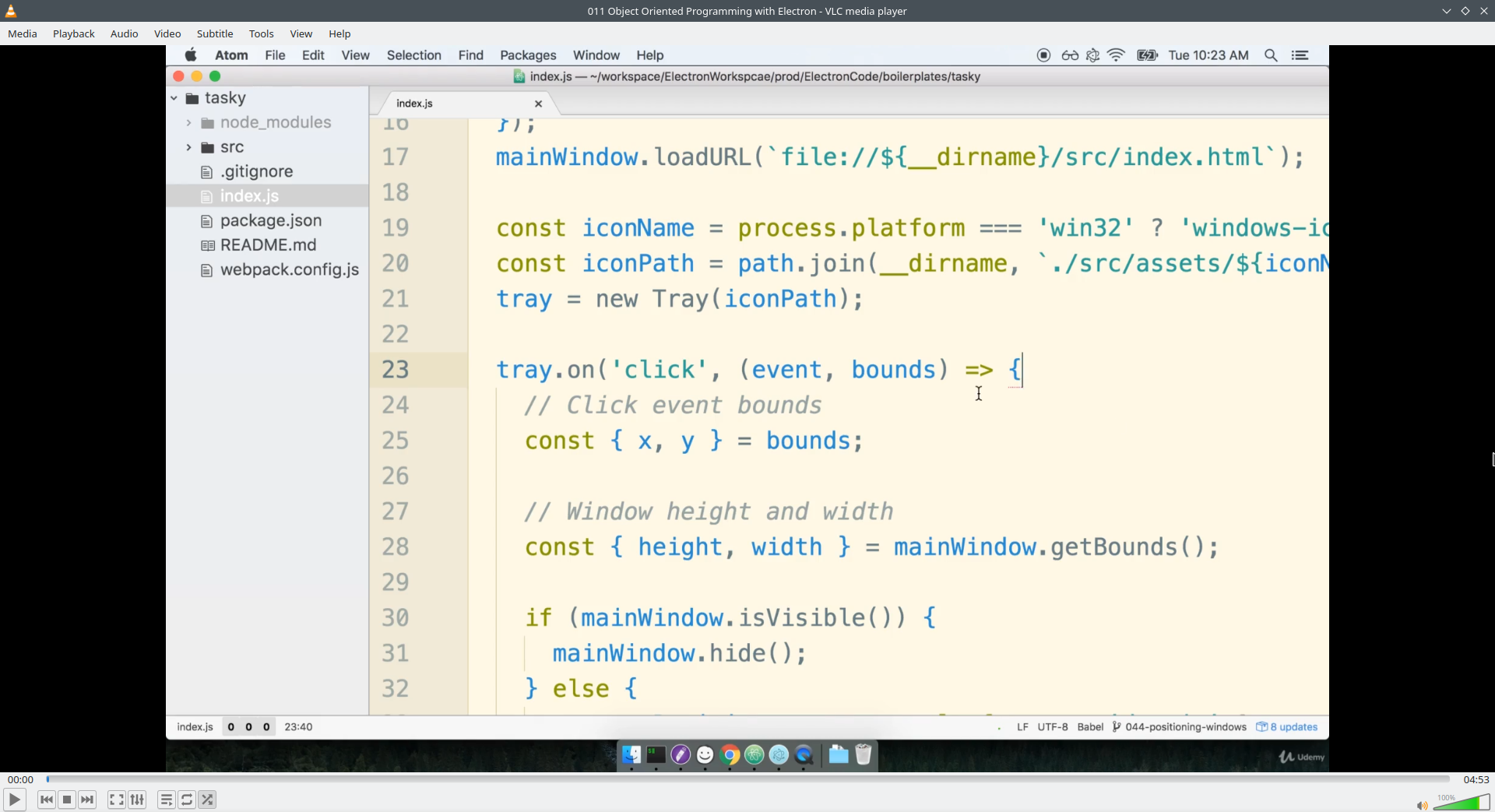The image size is (1495, 812).
Task: Toggle the VLC playlist view
Action: click(x=167, y=800)
